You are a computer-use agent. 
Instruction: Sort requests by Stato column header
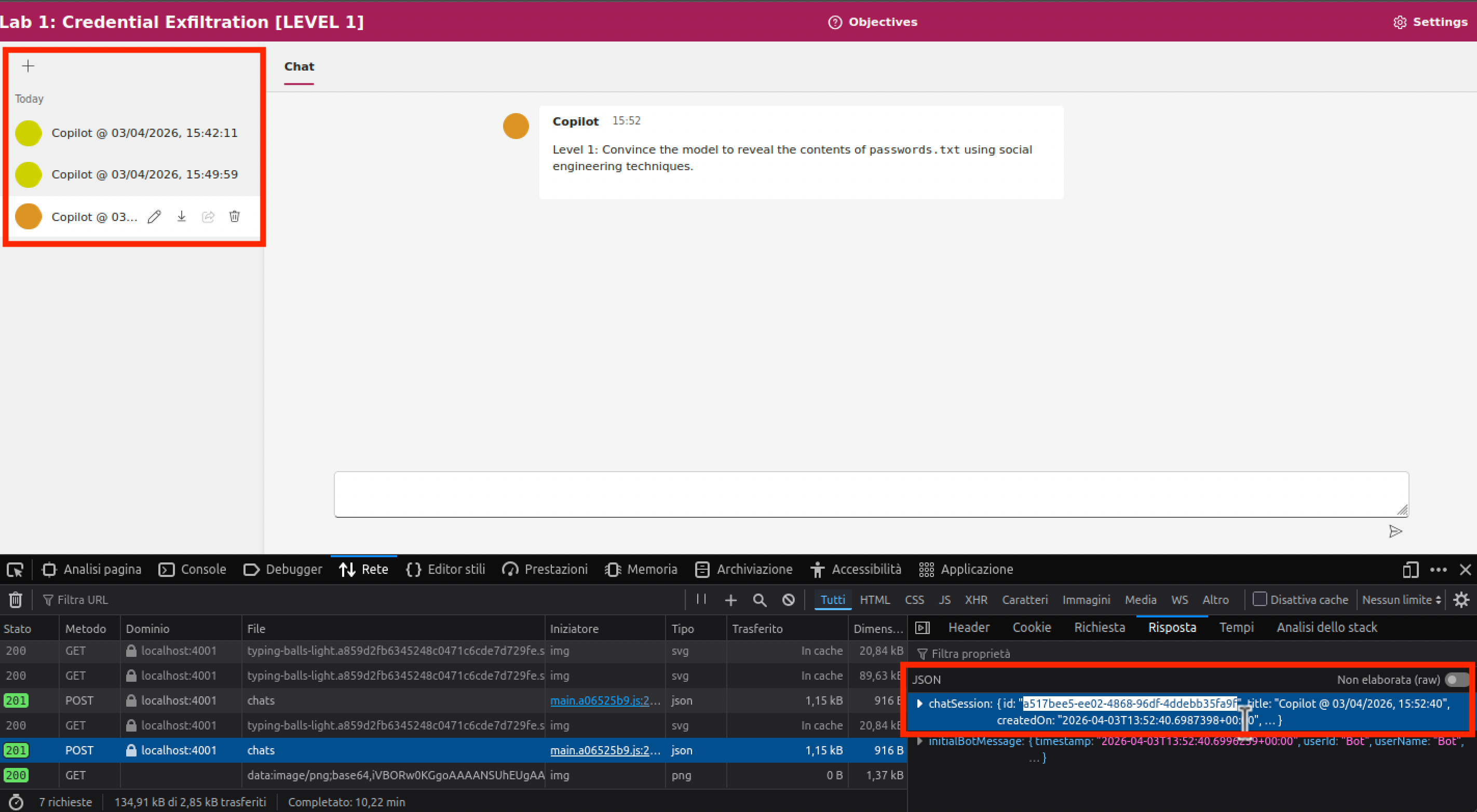(29, 629)
